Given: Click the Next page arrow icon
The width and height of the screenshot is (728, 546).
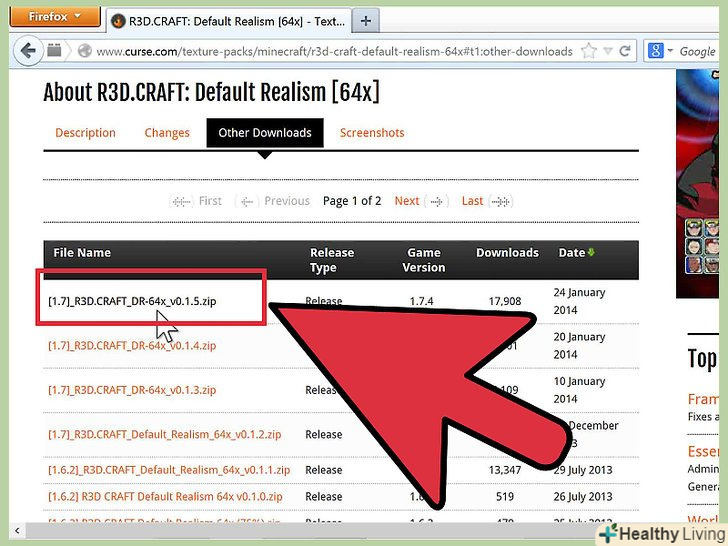Looking at the screenshot, I should 436,202.
